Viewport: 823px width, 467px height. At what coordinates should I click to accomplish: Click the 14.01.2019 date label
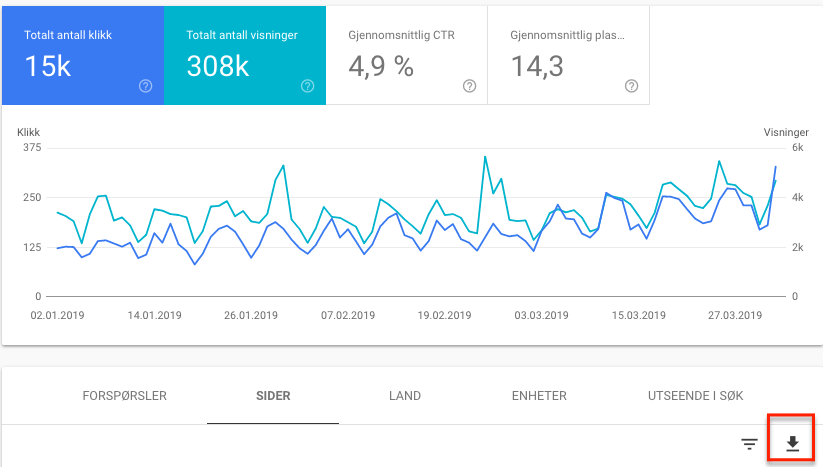pyautogui.click(x=154, y=315)
